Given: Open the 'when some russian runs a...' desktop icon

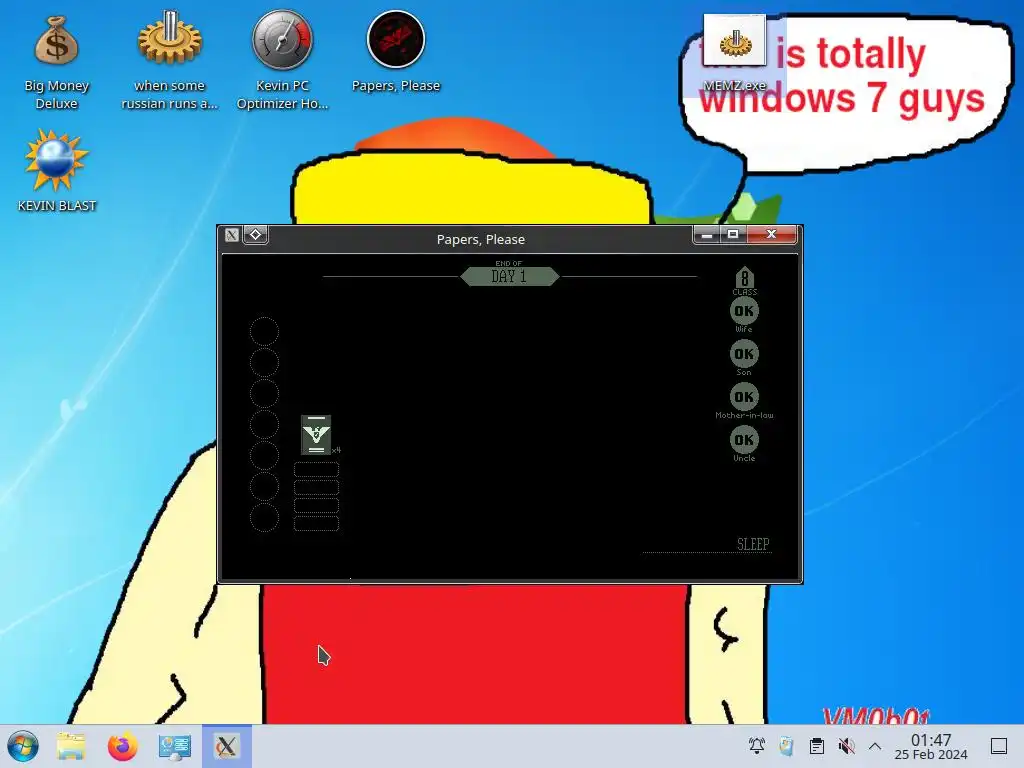Looking at the screenshot, I should pyautogui.click(x=170, y=60).
